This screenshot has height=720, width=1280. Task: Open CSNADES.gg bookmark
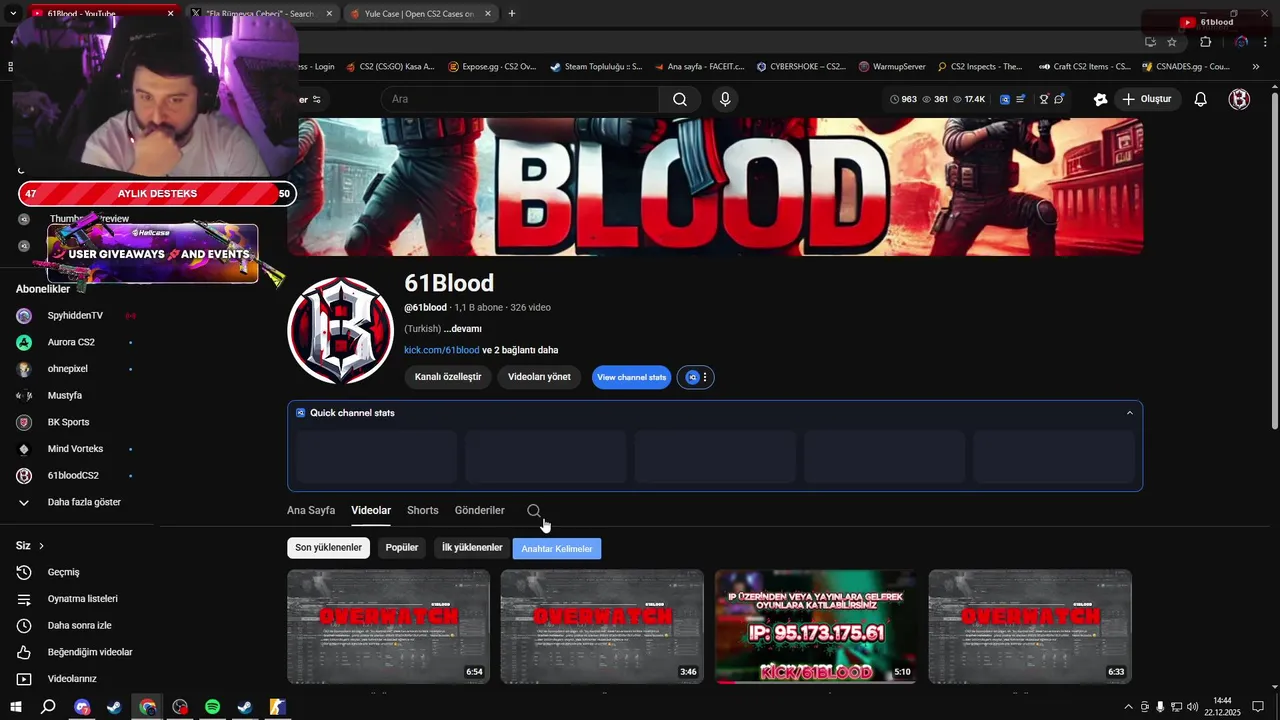click(x=1186, y=67)
